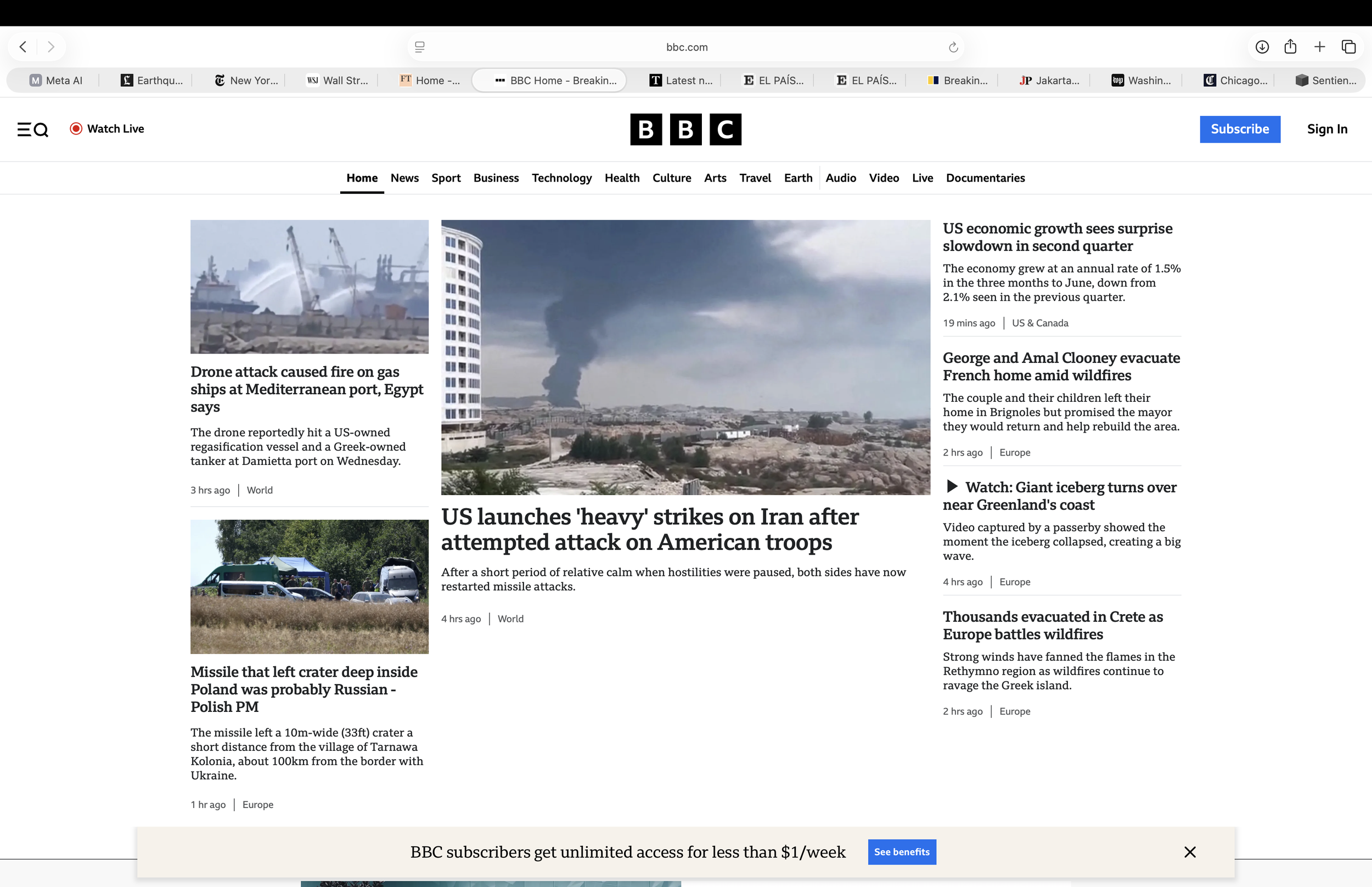Image resolution: width=1372 pixels, height=887 pixels.
Task: Click the Sign In link
Action: (x=1326, y=129)
